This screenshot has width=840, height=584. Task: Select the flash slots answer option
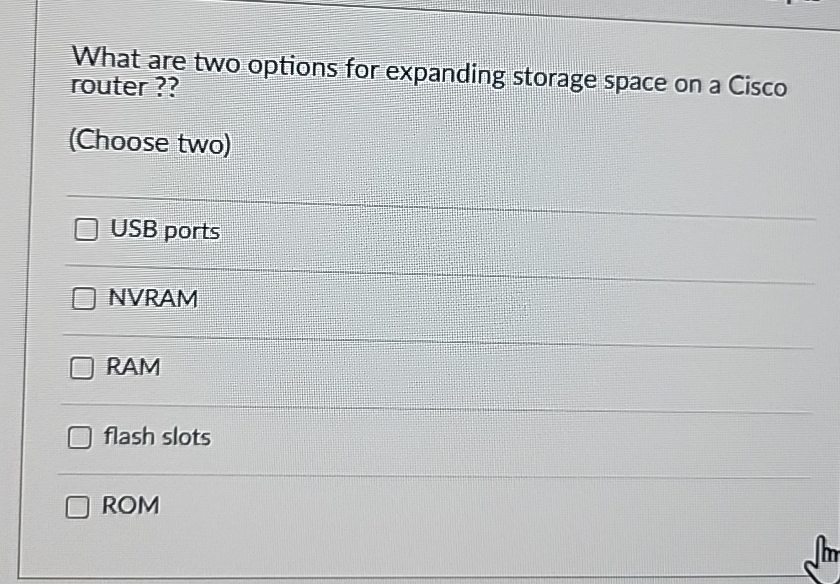[156, 436]
